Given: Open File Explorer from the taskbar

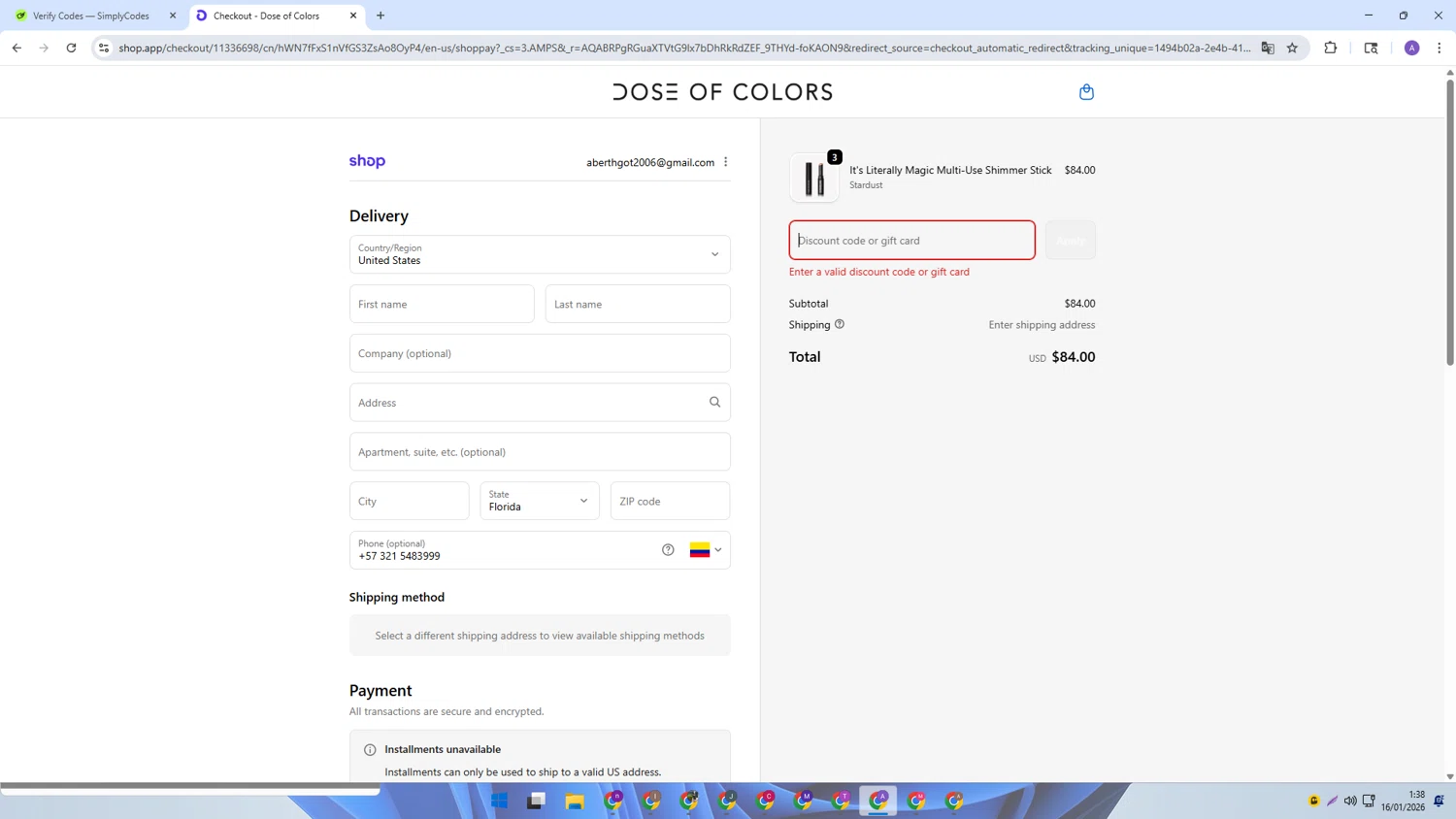Looking at the screenshot, I should click(575, 801).
